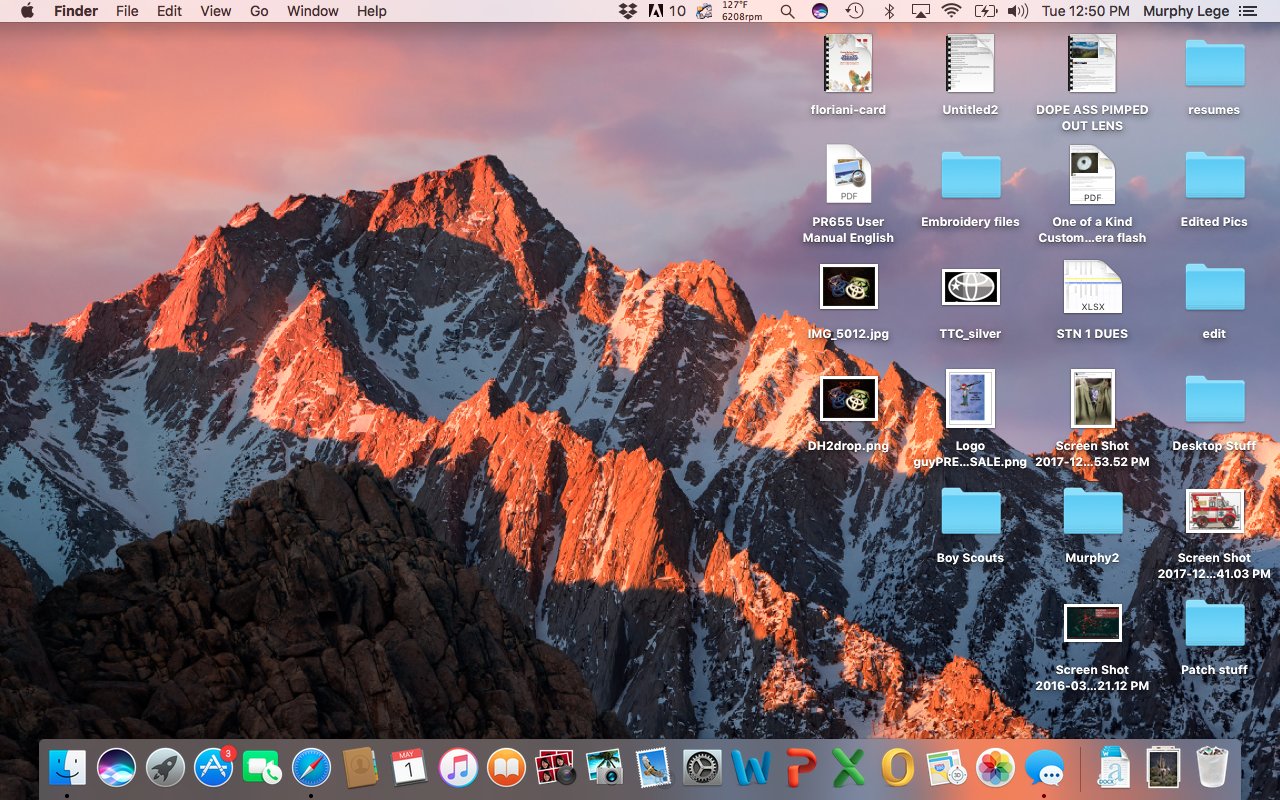Viewport: 1280px width, 800px height.
Task: Launch FaceTime from the Dock
Action: click(x=263, y=768)
